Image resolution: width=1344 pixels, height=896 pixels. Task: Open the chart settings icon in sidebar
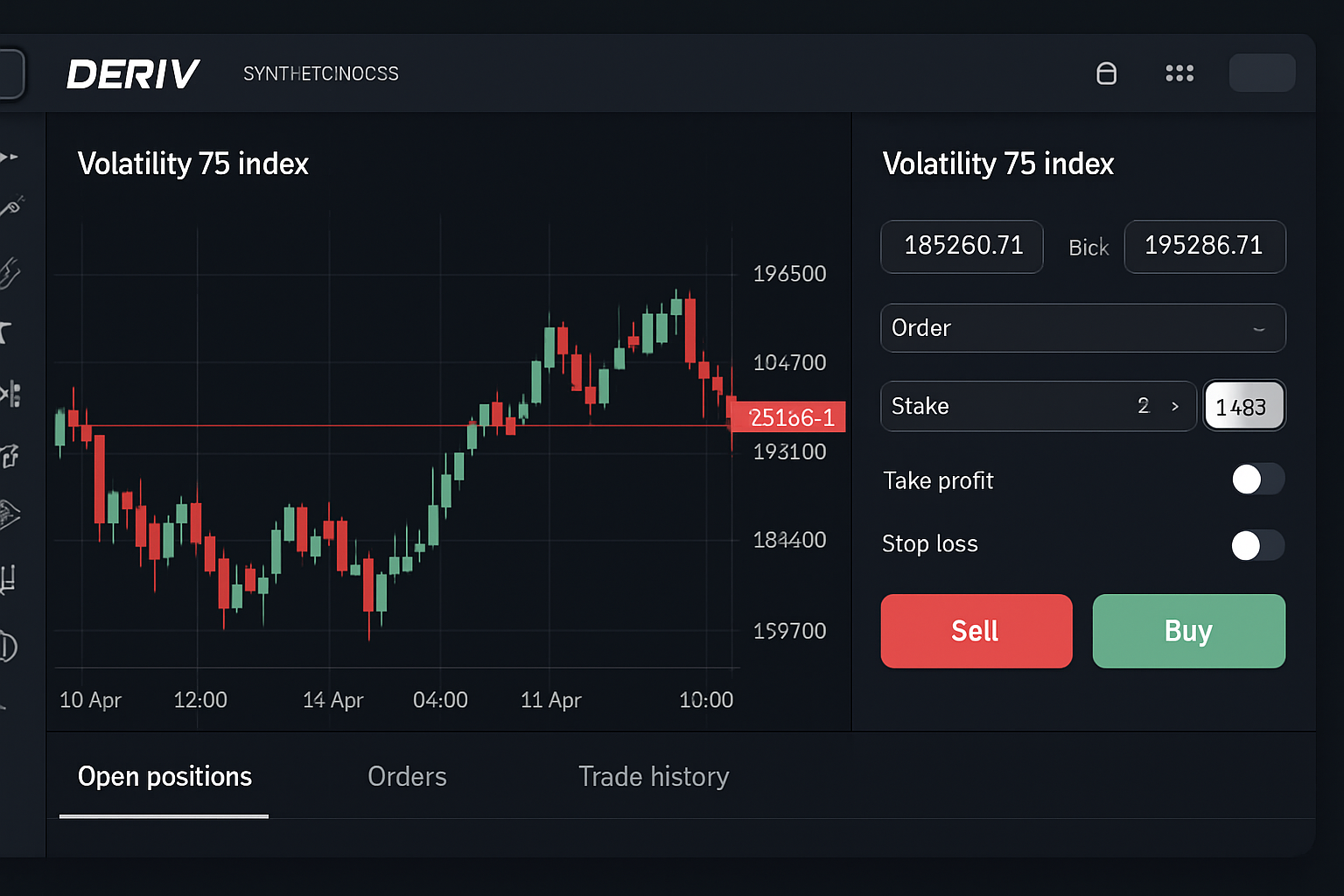pyautogui.click(x=10, y=577)
